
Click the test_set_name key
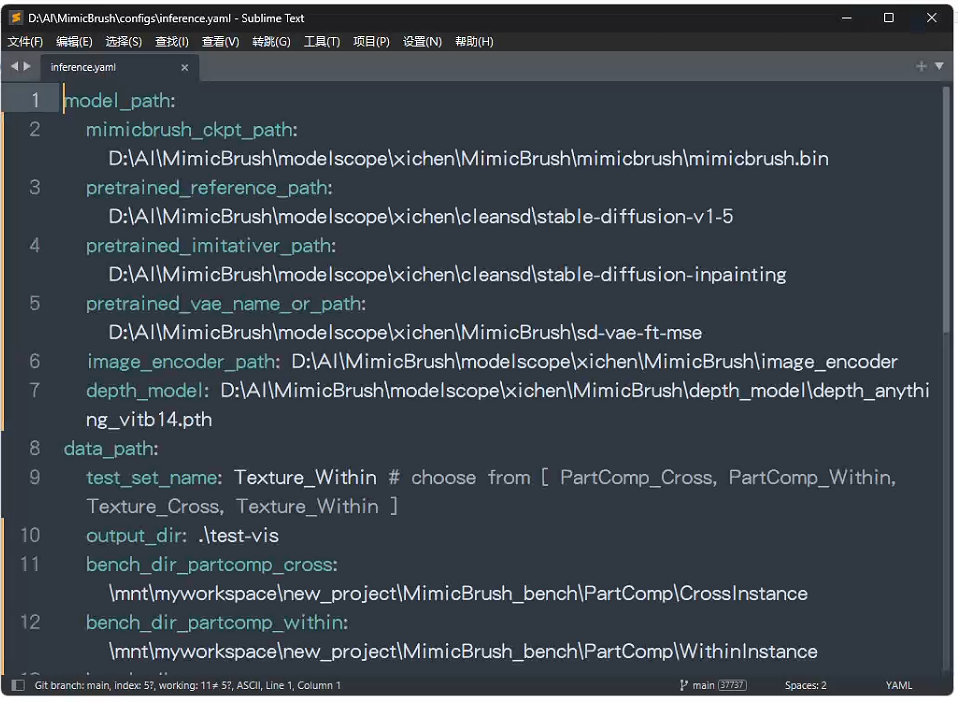click(x=154, y=478)
